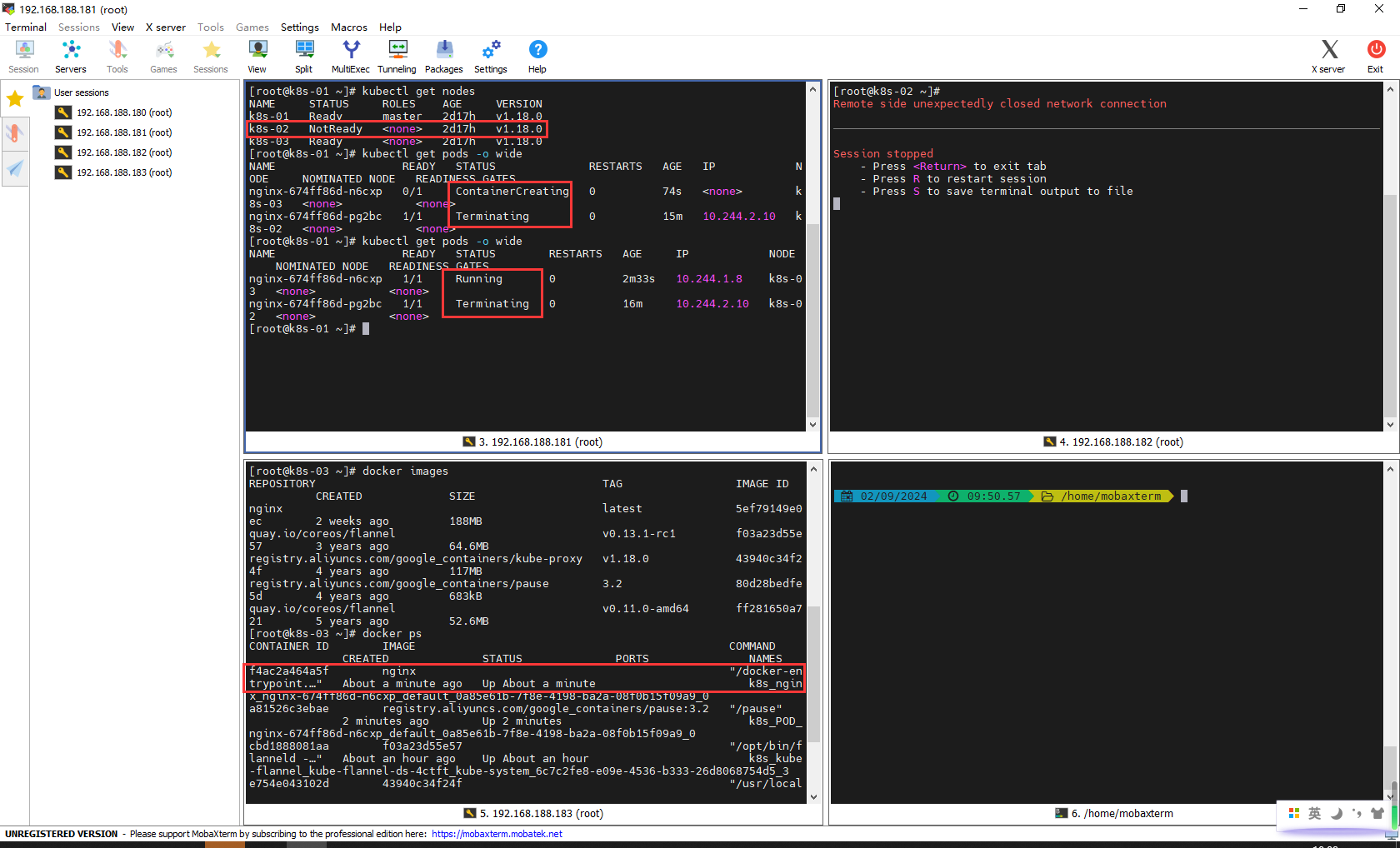Open session 192.168.188.182 (root)
The width and height of the screenshot is (1400, 848).
[114, 152]
